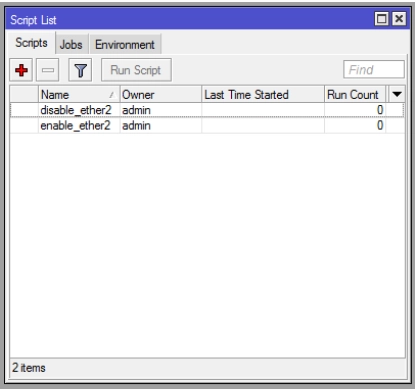Click admin owner of disable_ether2
Viewport: 416px width, 389px height.
(136, 110)
